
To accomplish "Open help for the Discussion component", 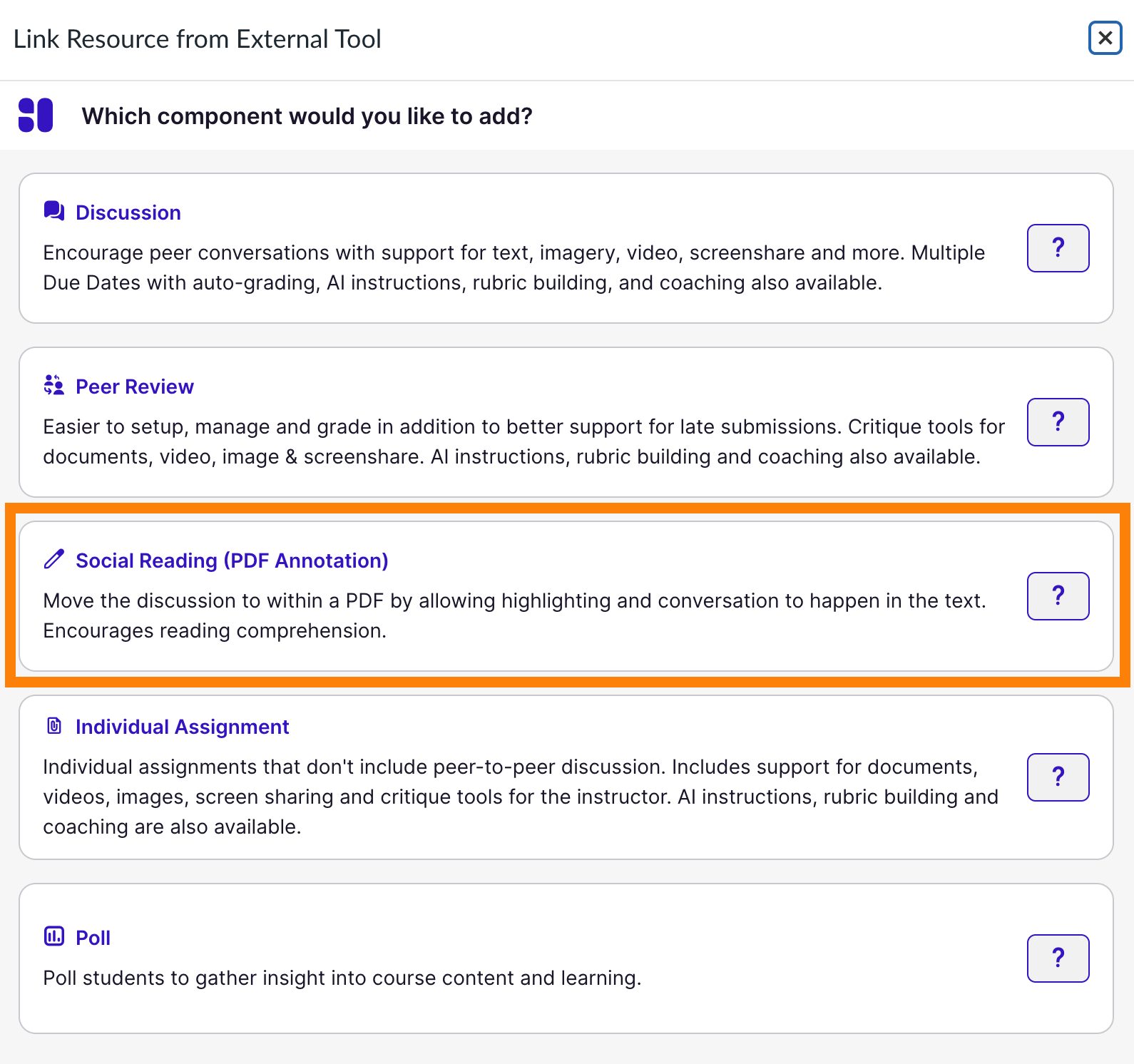I will point(1058,248).
